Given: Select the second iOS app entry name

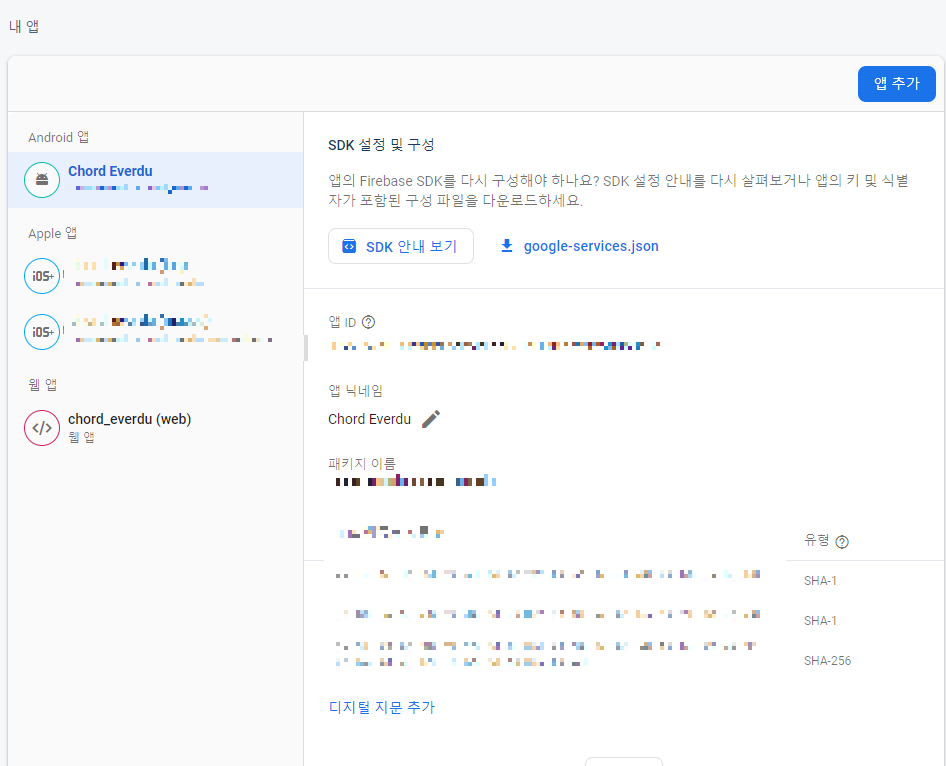Looking at the screenshot, I should tap(140, 321).
